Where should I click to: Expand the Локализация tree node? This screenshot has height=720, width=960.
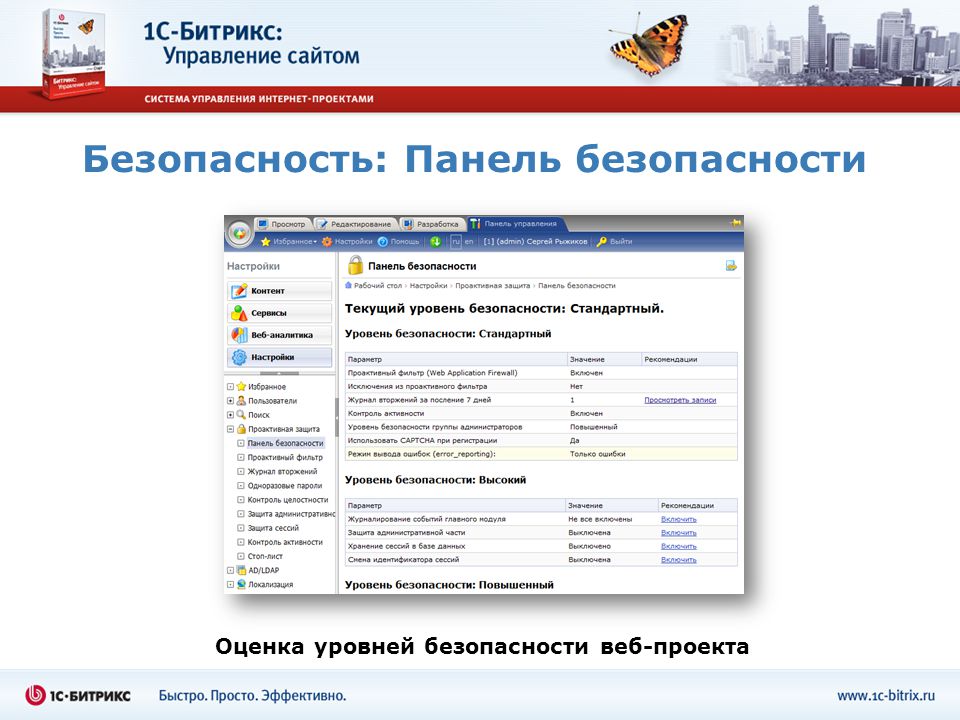click(230, 585)
